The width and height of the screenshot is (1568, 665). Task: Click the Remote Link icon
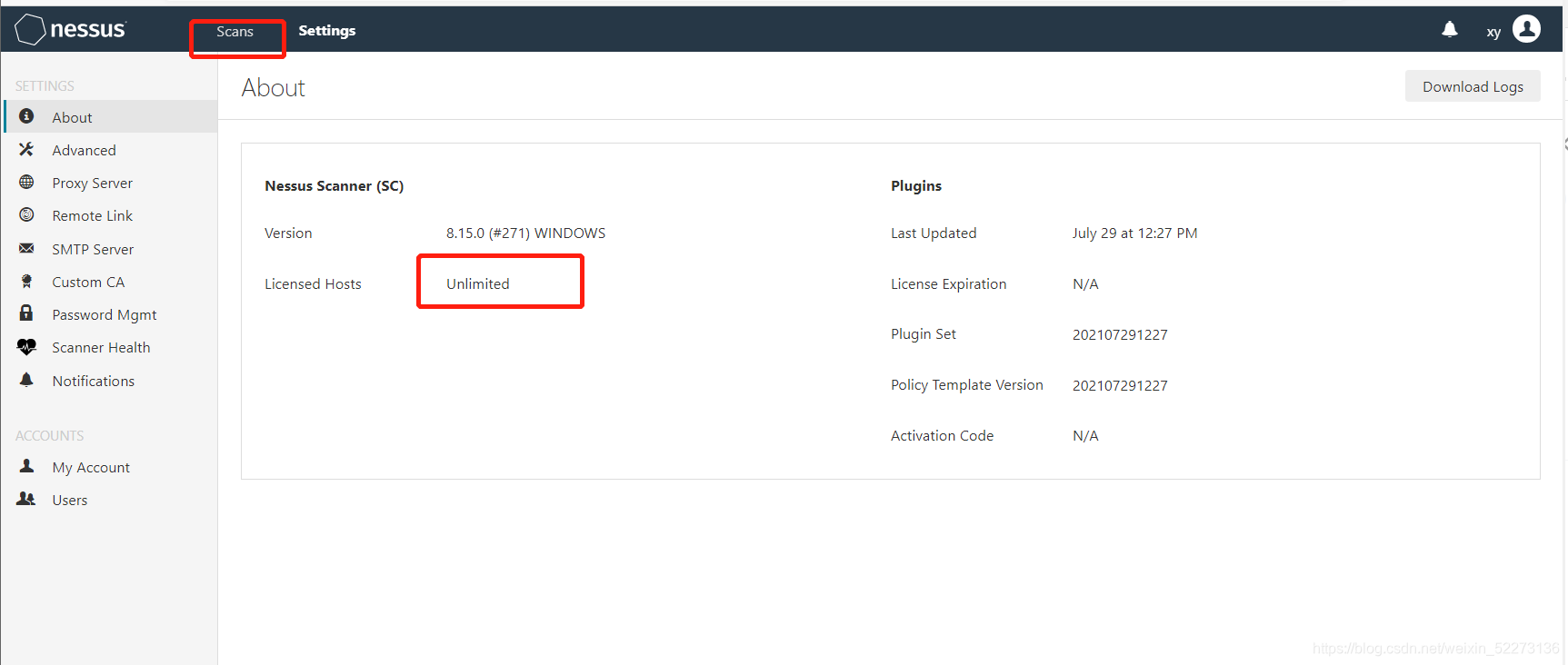[x=26, y=214]
